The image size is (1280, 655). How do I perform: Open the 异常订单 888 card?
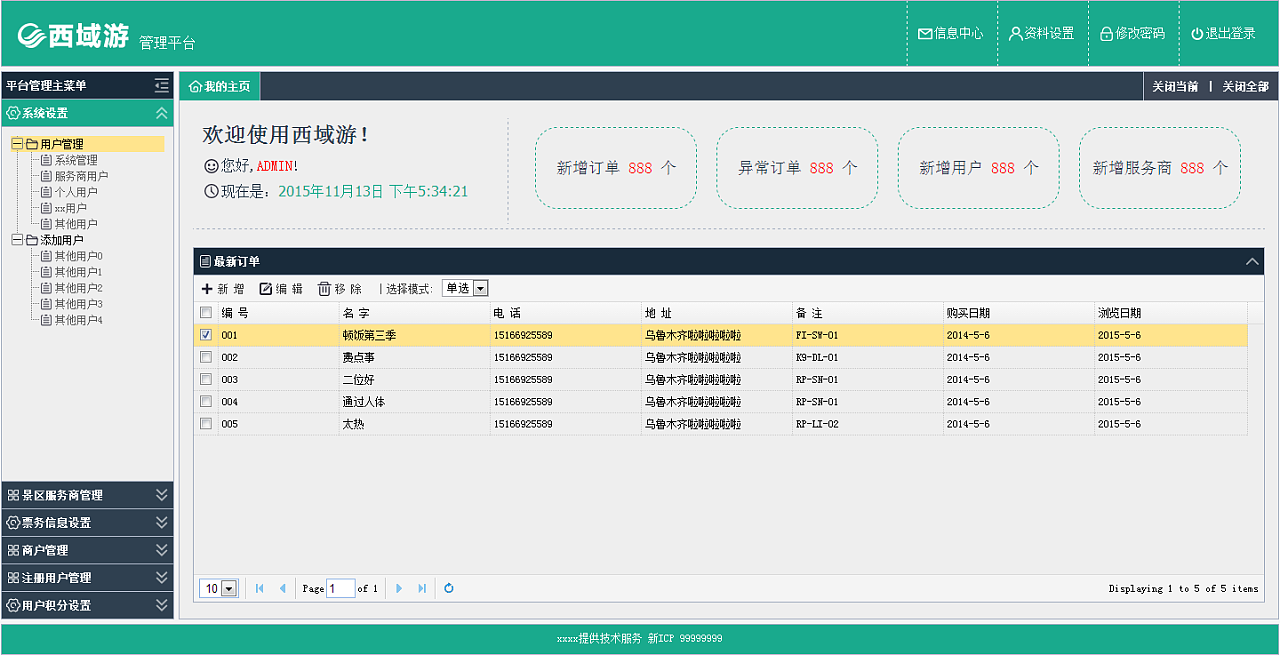click(797, 168)
